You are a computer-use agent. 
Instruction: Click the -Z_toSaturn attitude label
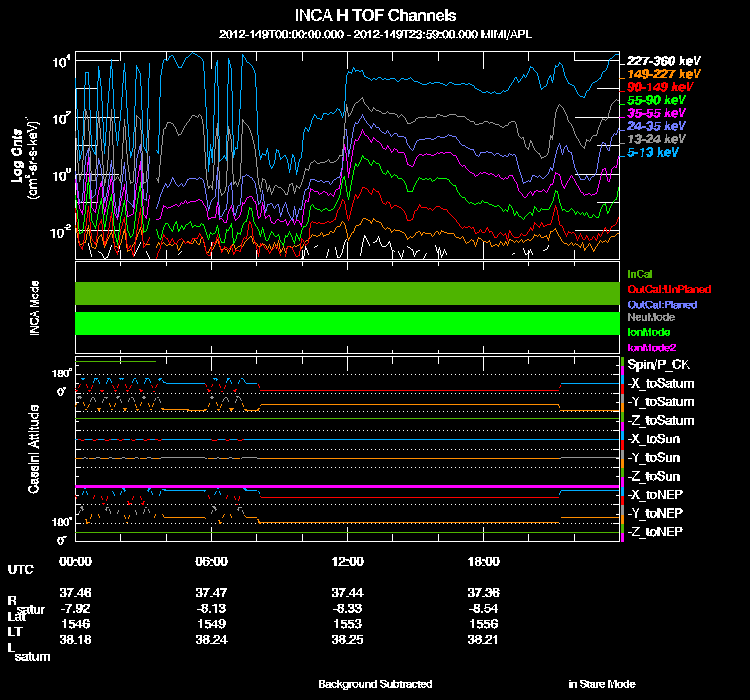661,421
